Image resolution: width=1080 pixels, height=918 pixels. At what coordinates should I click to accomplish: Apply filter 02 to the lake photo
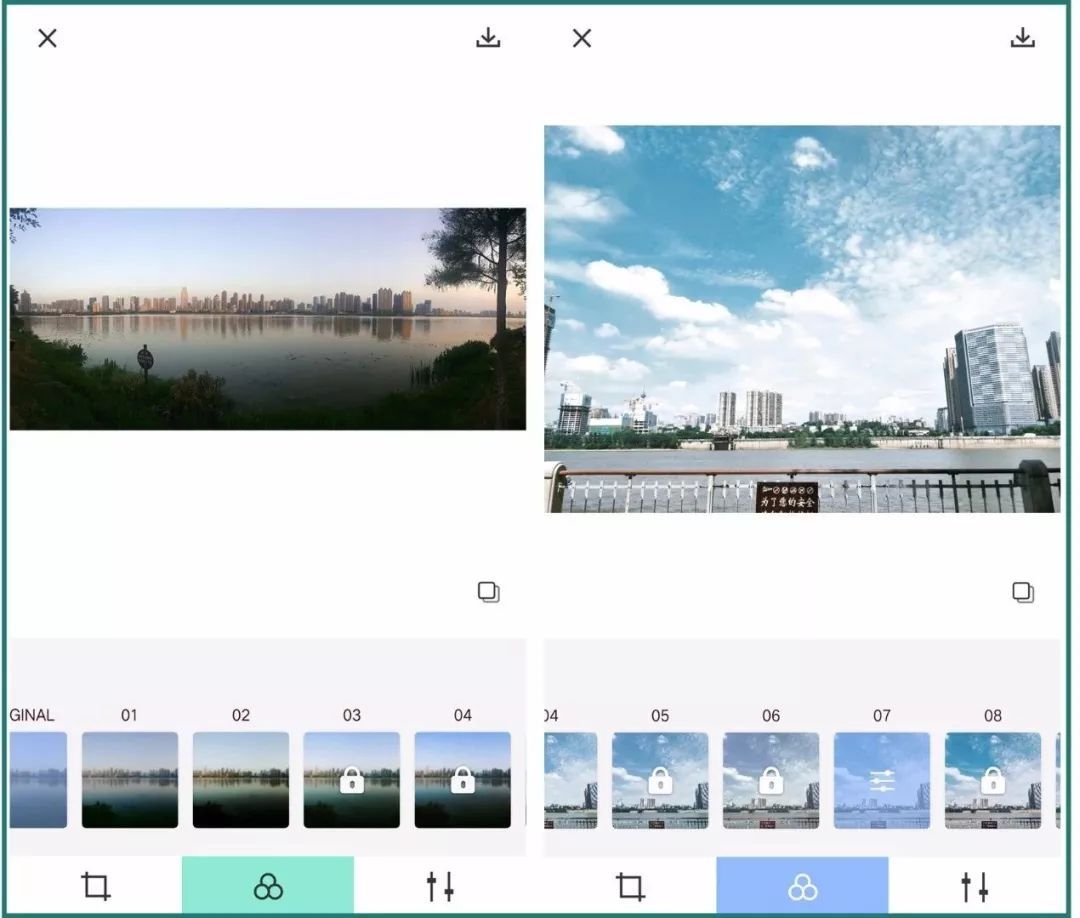(241, 780)
